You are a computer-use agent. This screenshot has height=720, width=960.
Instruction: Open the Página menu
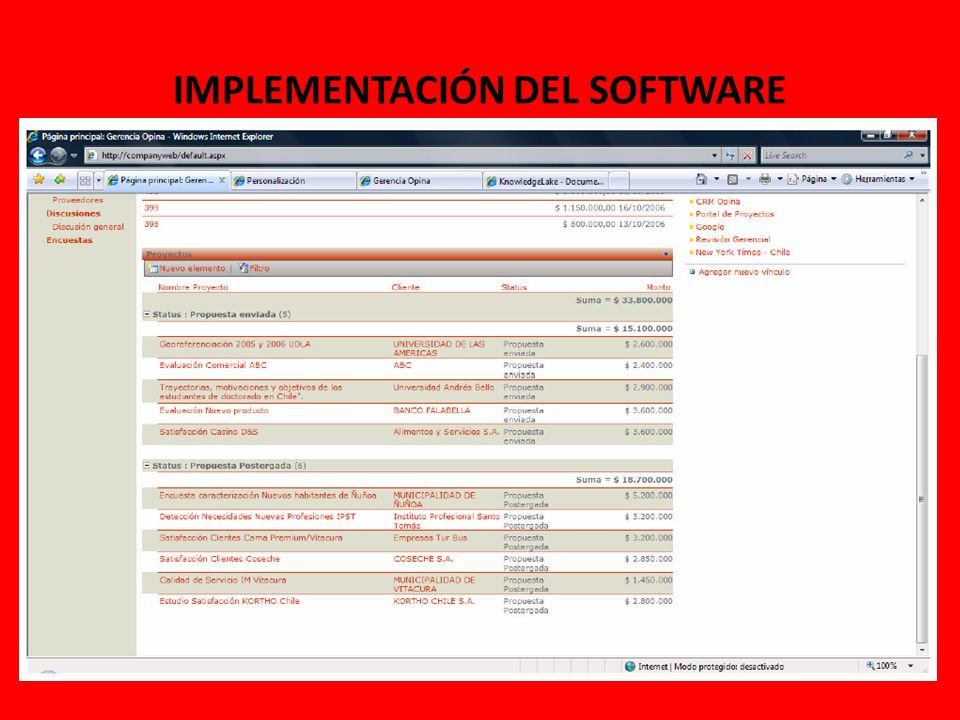pyautogui.click(x=812, y=179)
